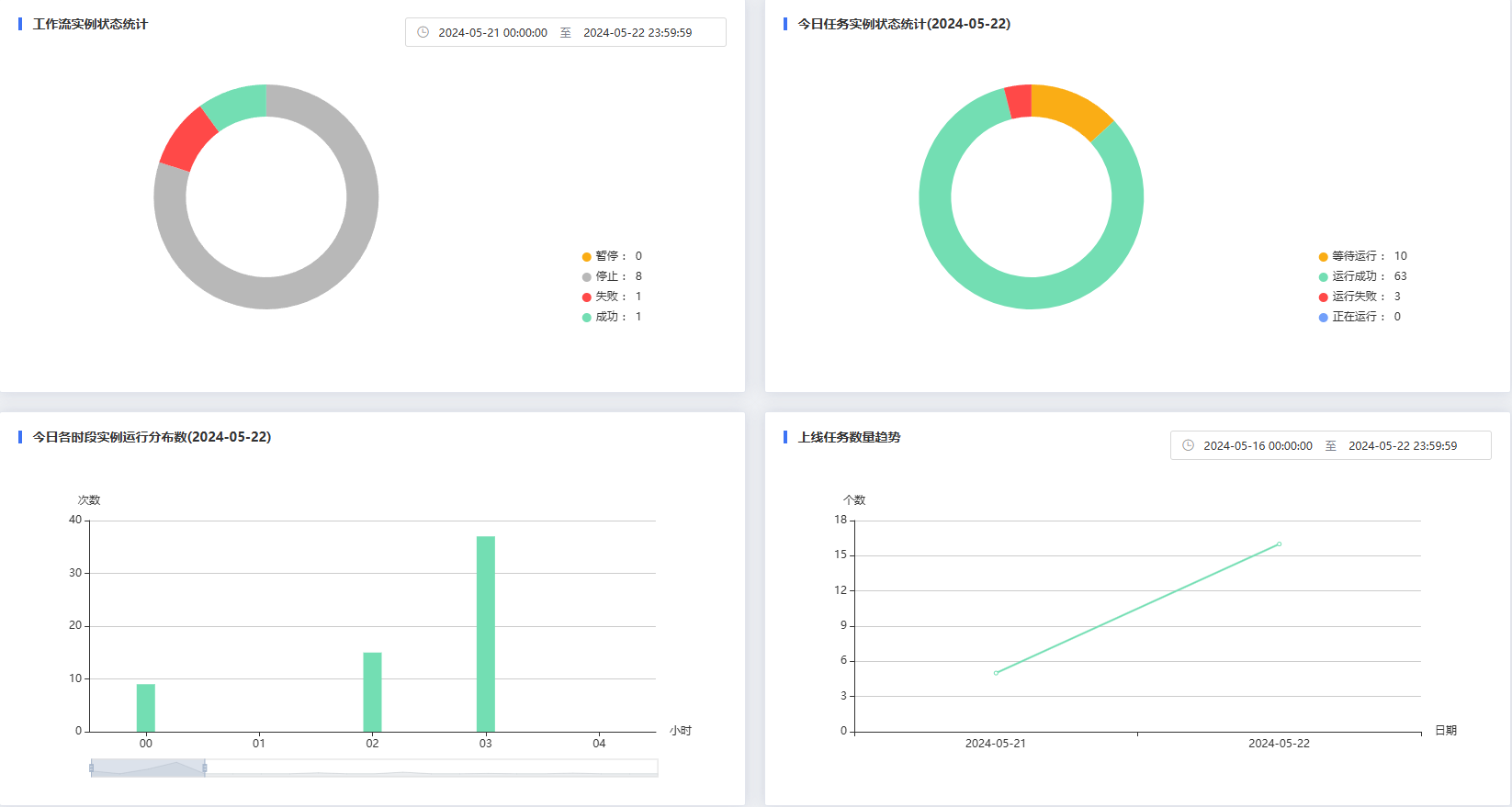
Task: Click the zoom slider's right handle
Action: coord(205,768)
